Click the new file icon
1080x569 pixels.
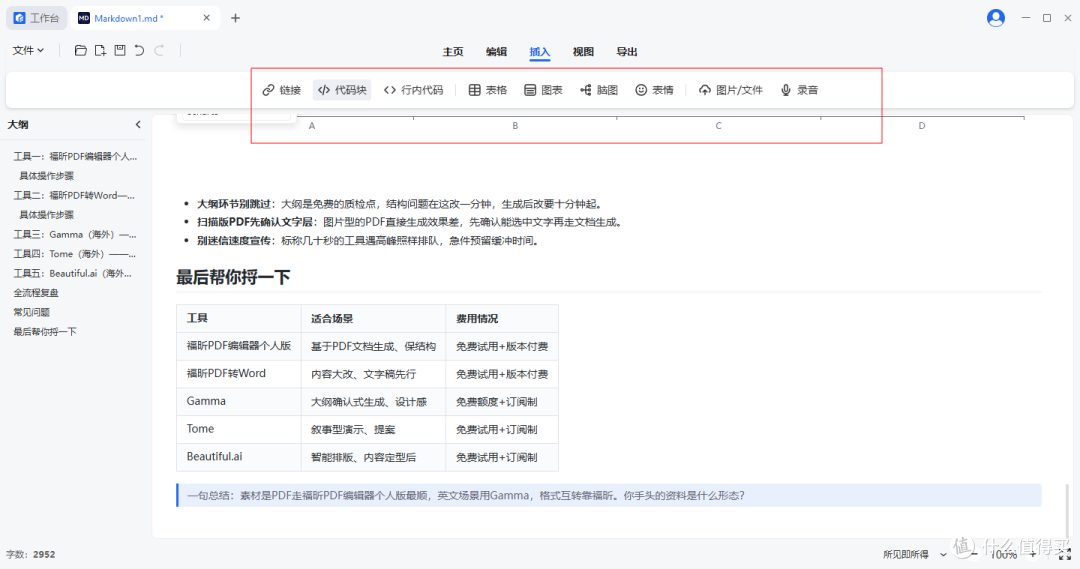(101, 50)
